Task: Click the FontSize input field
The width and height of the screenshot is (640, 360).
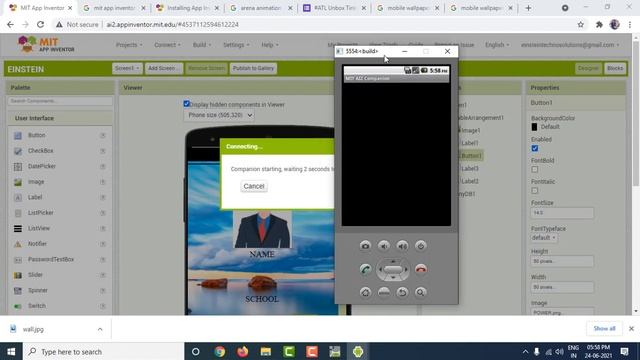Action: point(562,213)
